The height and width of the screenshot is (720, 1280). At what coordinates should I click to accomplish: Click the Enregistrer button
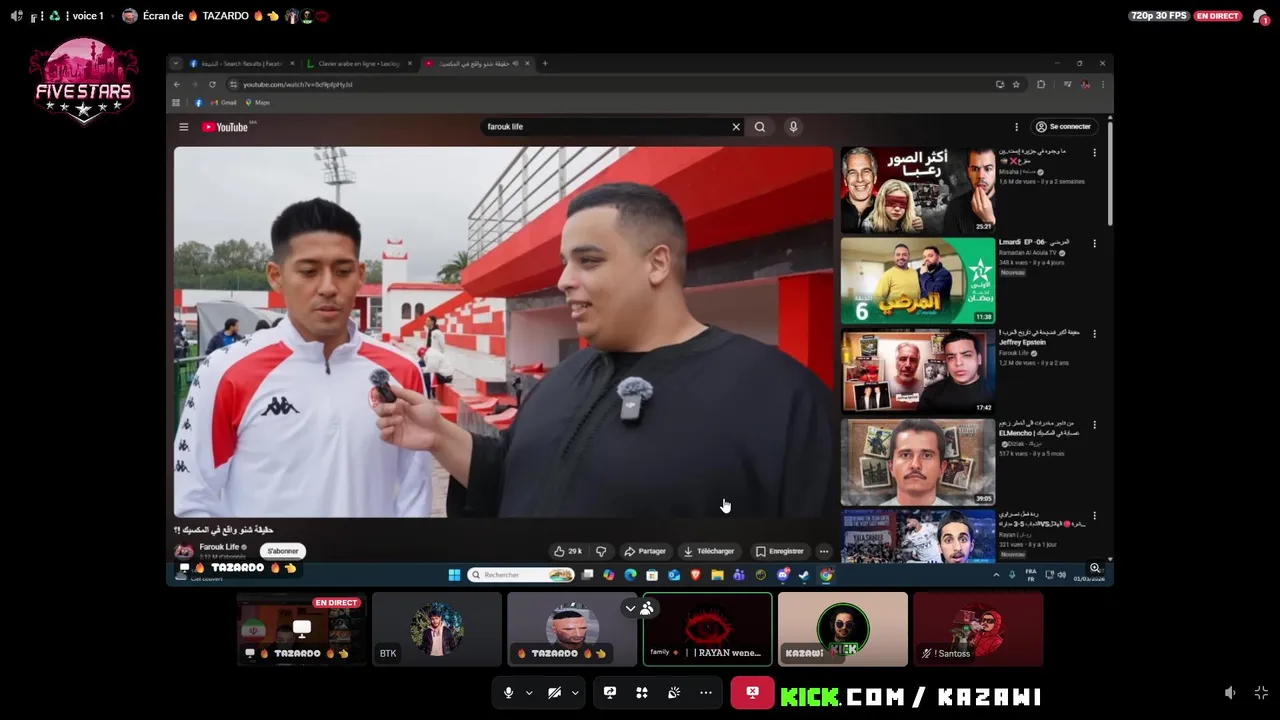coord(780,551)
